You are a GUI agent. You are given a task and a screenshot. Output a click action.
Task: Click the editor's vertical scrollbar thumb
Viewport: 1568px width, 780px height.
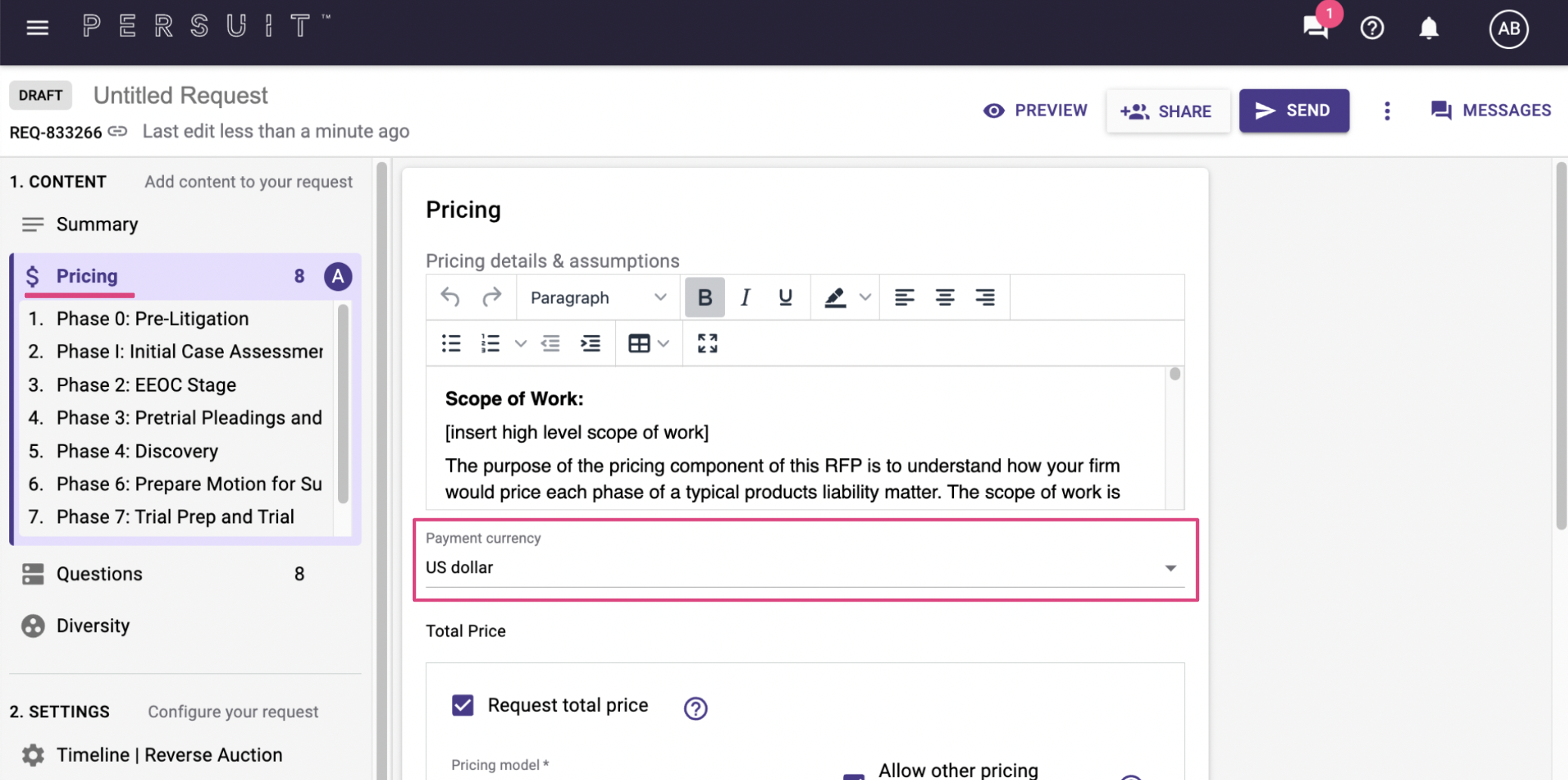coord(1174,373)
